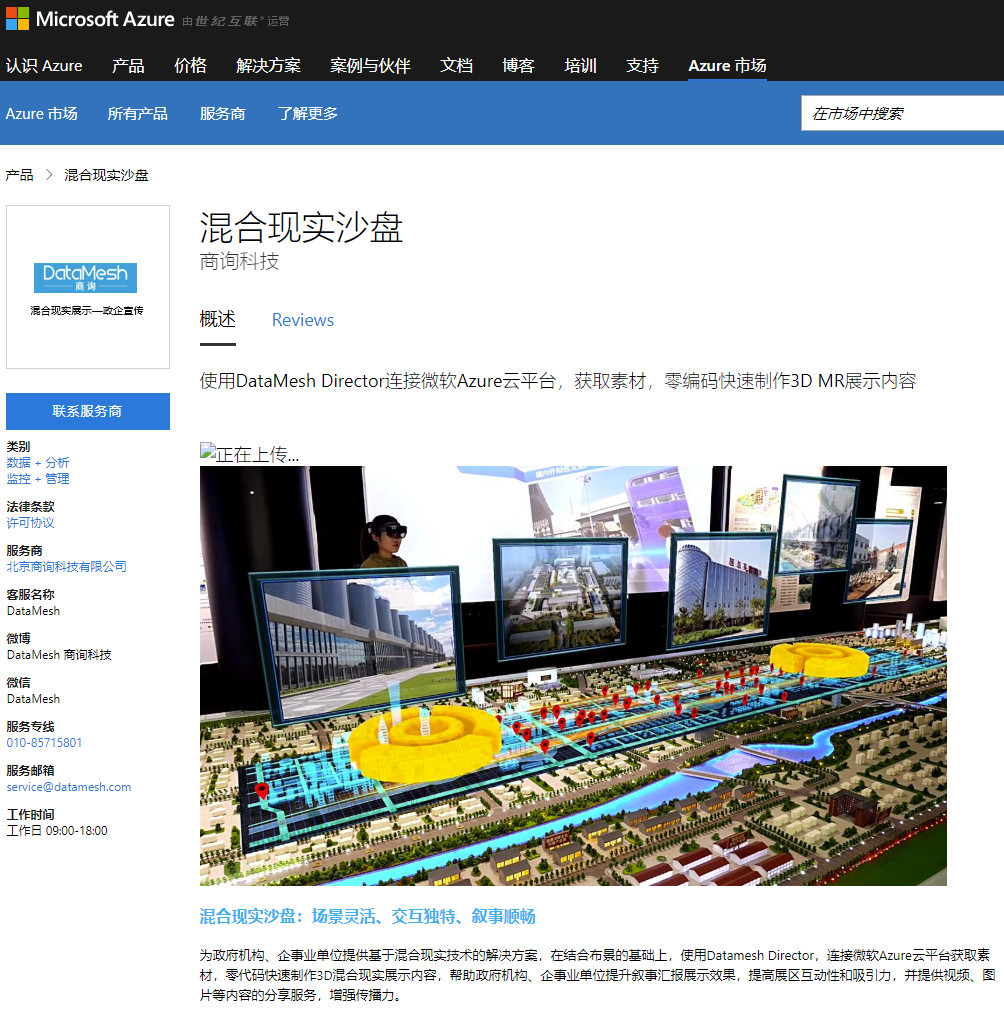
Task: Open the 服务商 sub-navigation link
Action: tap(222, 113)
